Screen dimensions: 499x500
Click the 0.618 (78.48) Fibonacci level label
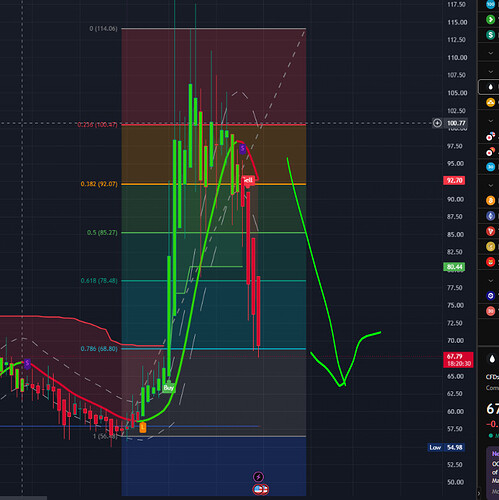[99, 281]
